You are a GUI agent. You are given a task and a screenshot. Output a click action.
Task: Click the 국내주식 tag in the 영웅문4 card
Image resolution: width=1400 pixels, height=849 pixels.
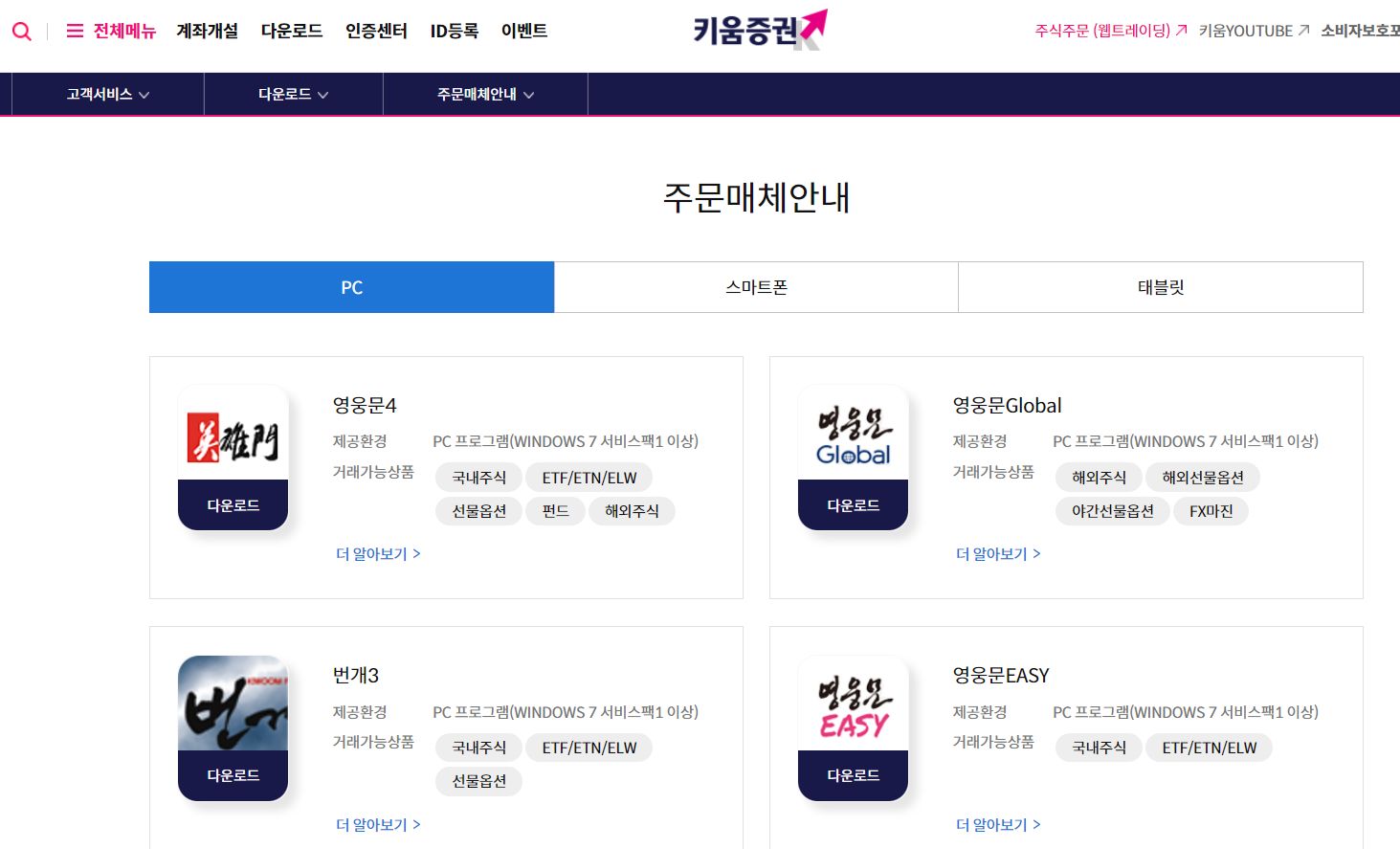click(478, 478)
